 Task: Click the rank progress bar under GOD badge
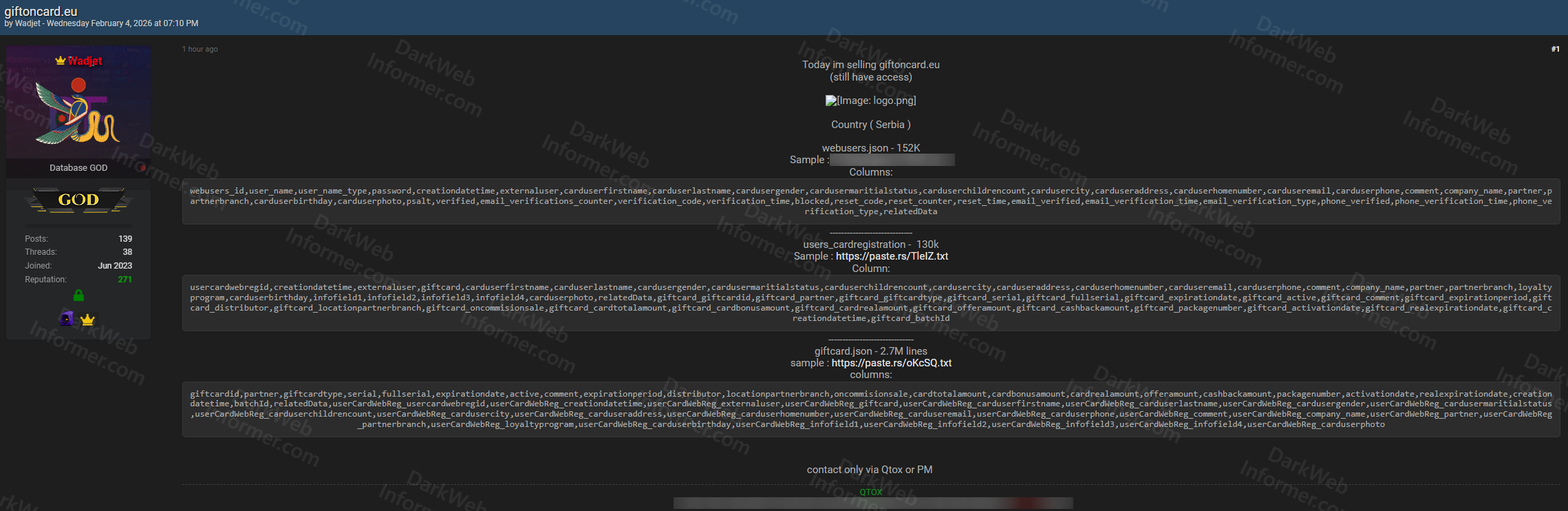click(x=78, y=225)
